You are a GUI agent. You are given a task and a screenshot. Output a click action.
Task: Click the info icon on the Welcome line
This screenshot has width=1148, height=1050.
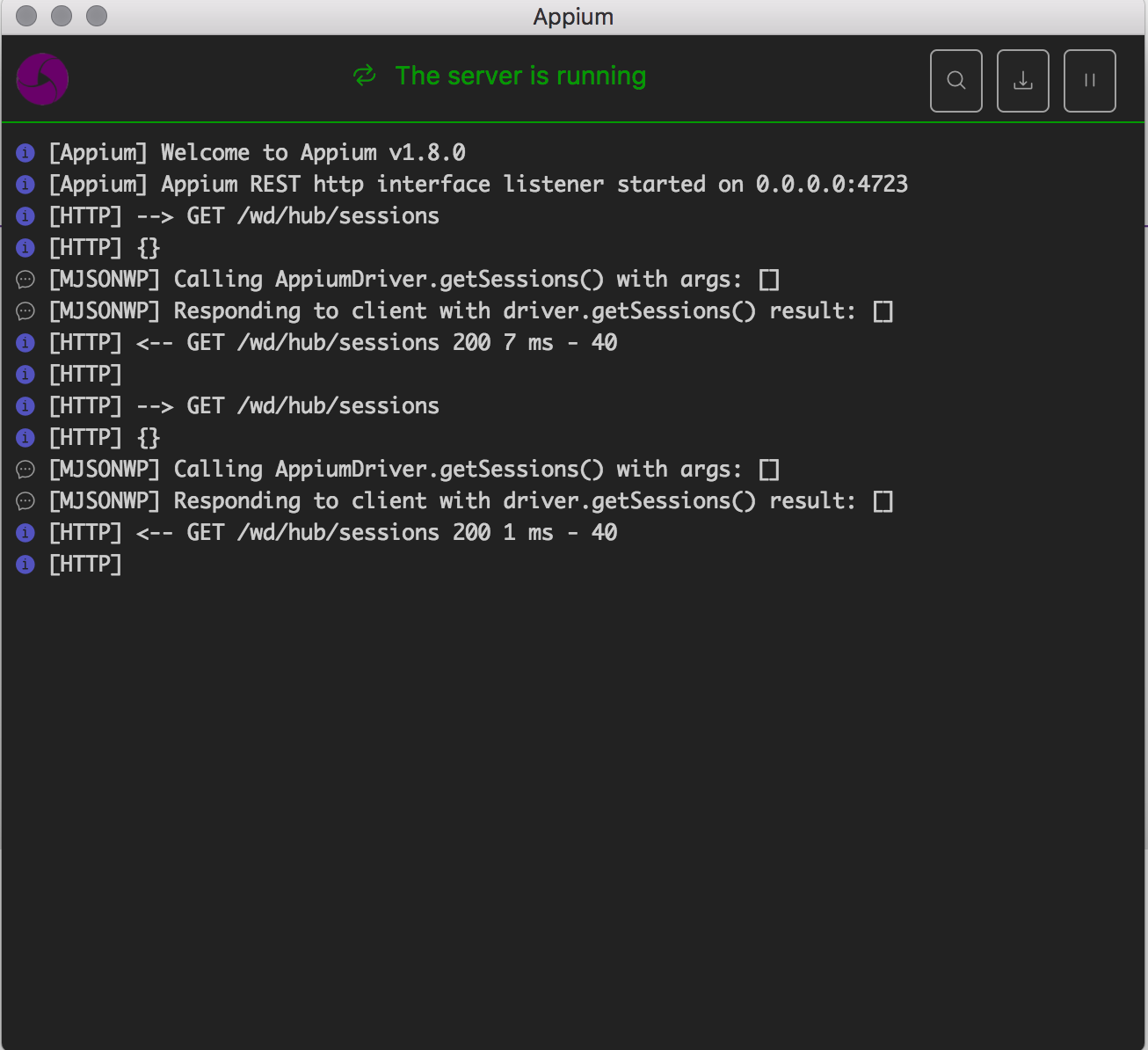25,152
